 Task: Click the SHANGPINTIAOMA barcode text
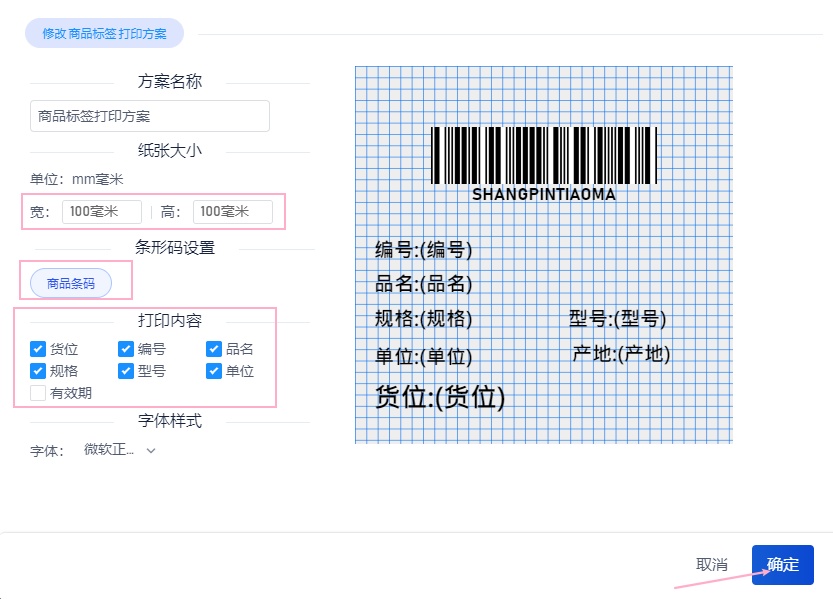tap(544, 194)
